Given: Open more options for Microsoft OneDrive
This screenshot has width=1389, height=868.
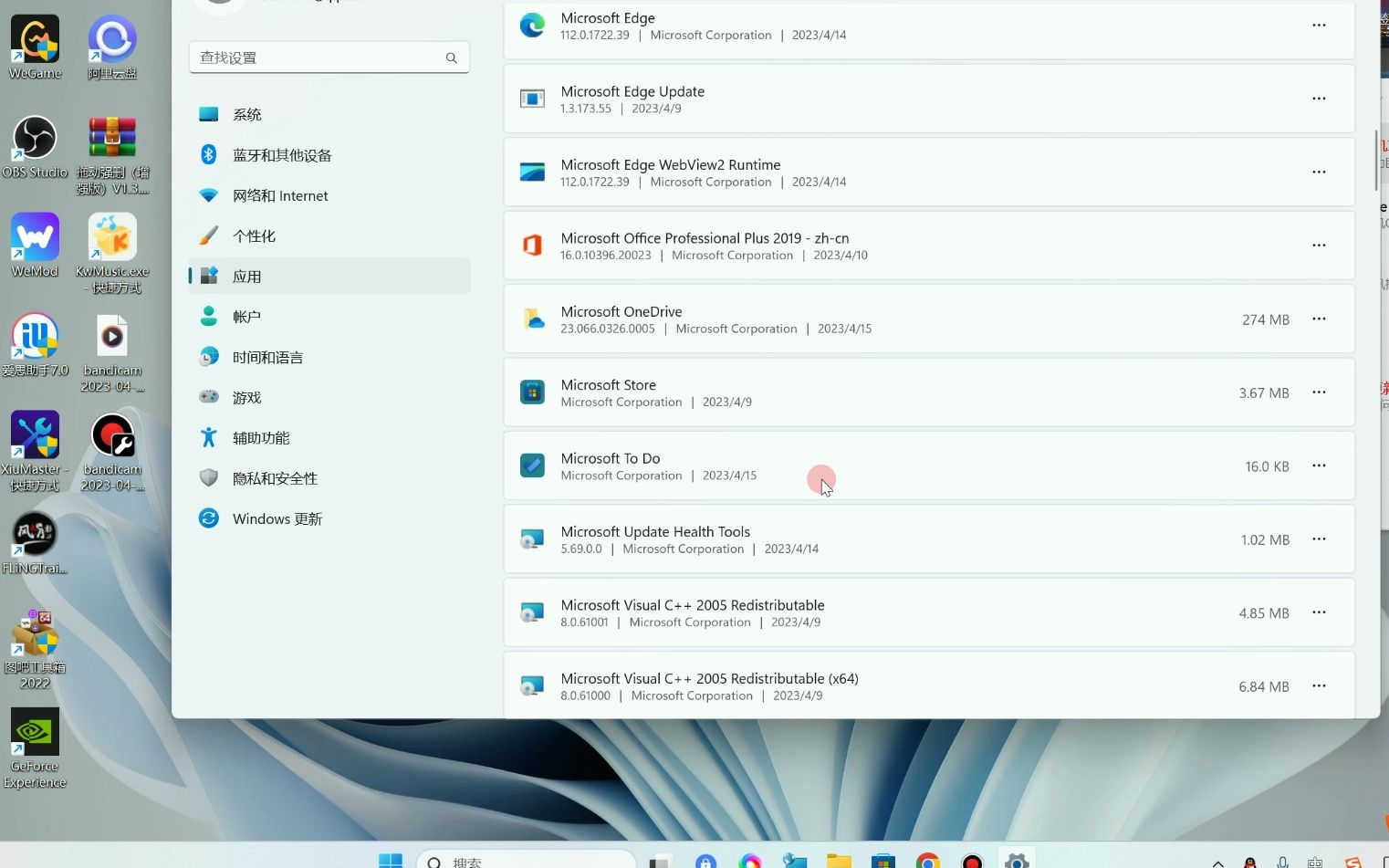Looking at the screenshot, I should click(x=1319, y=319).
